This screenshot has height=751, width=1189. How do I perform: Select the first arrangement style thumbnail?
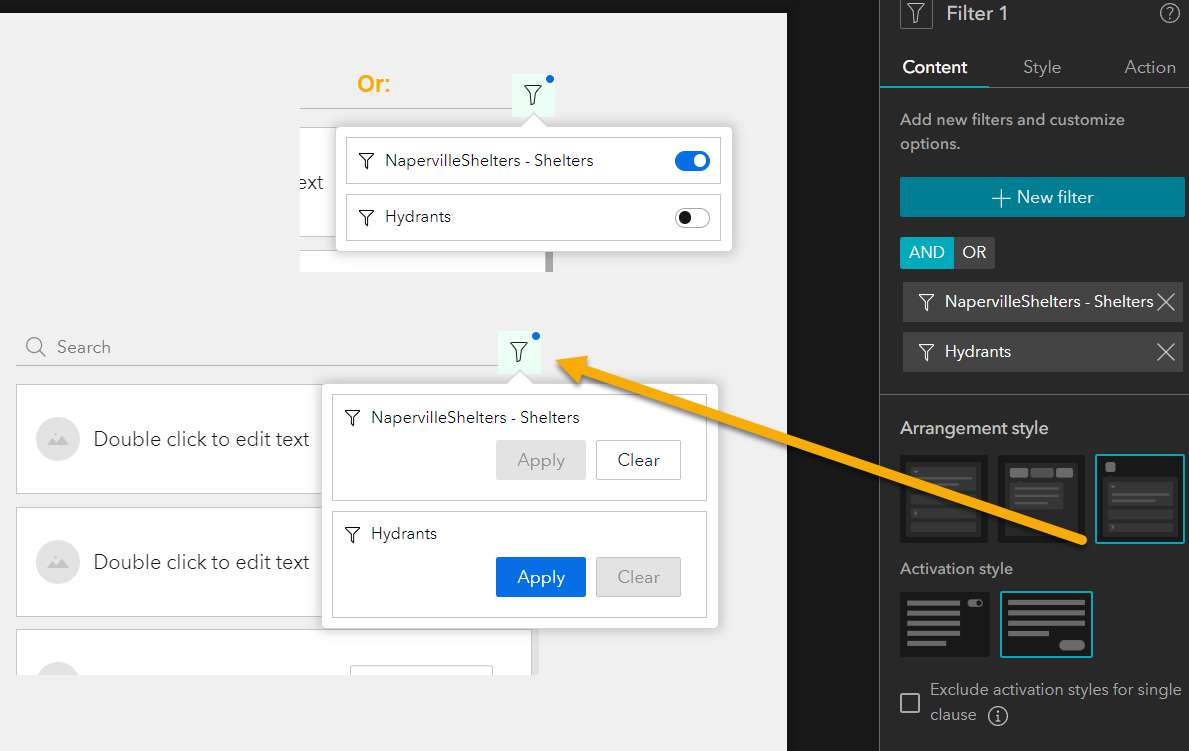(x=943, y=498)
